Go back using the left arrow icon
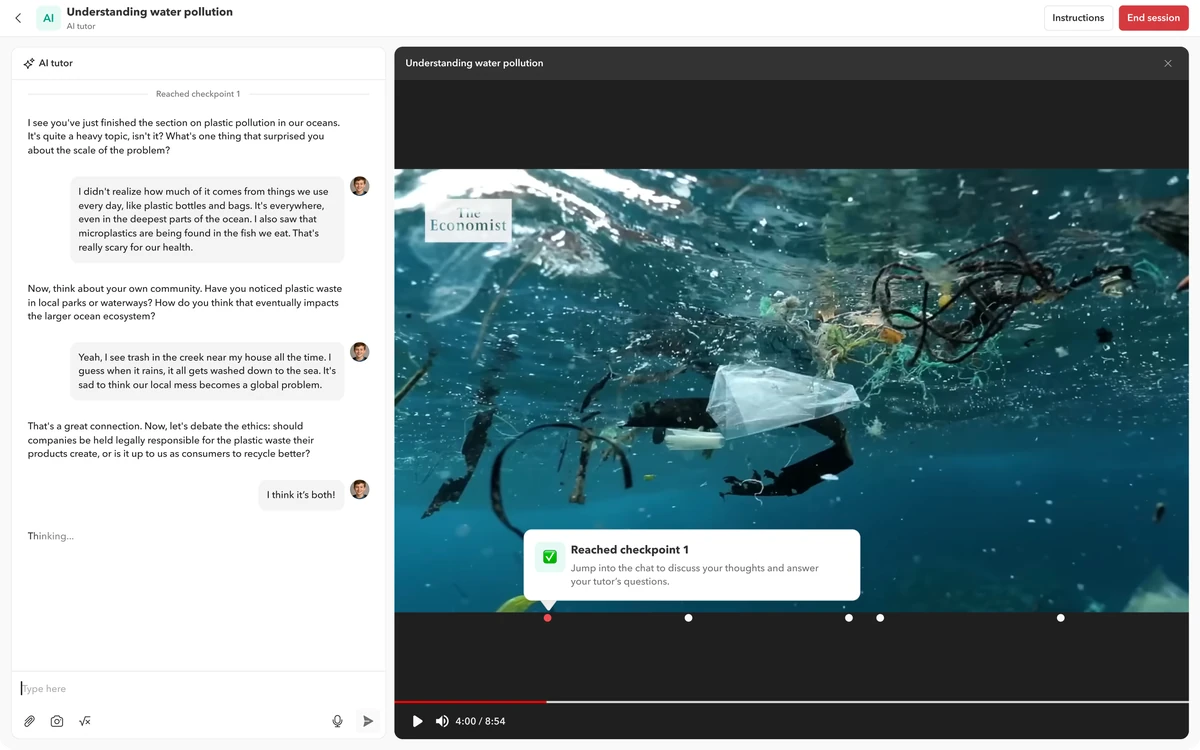This screenshot has height=750, width=1200. [x=18, y=18]
